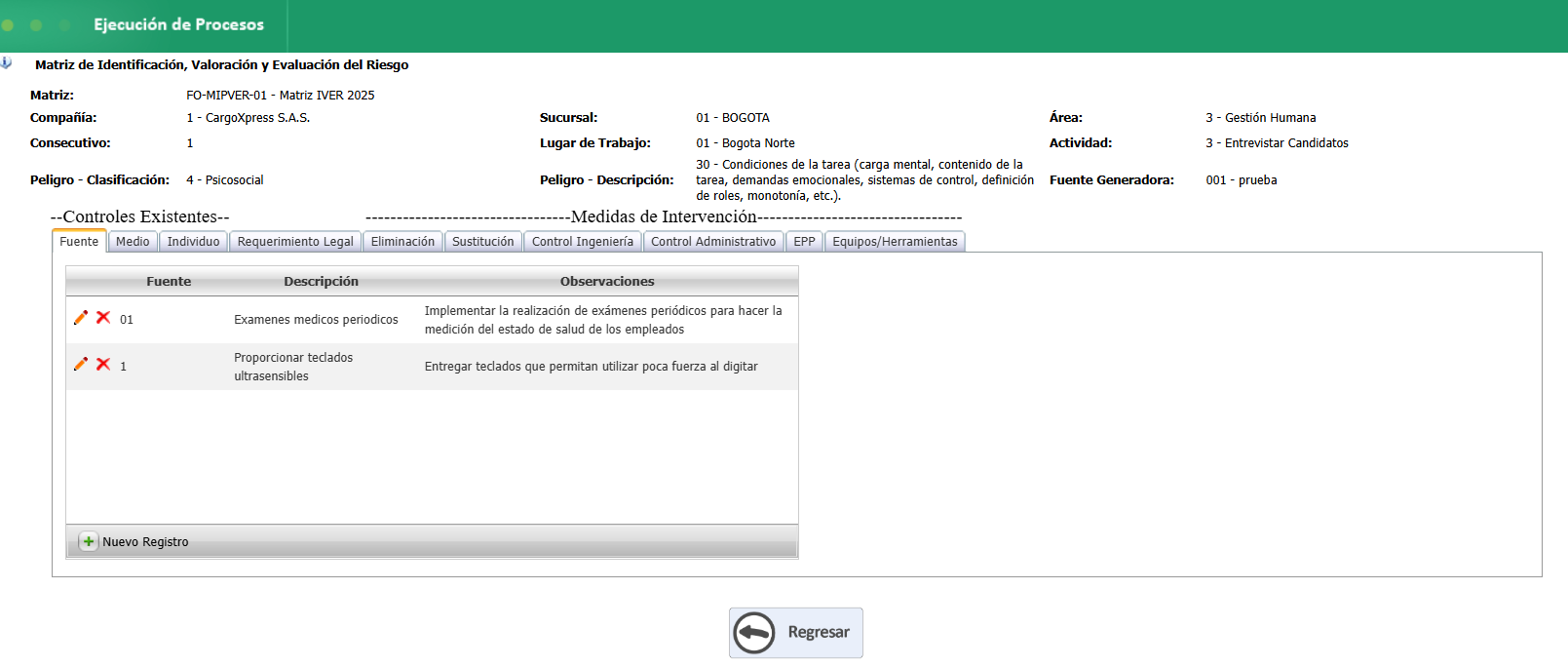Click the 'Implementar la realización de exámenes' observation

[x=603, y=320]
